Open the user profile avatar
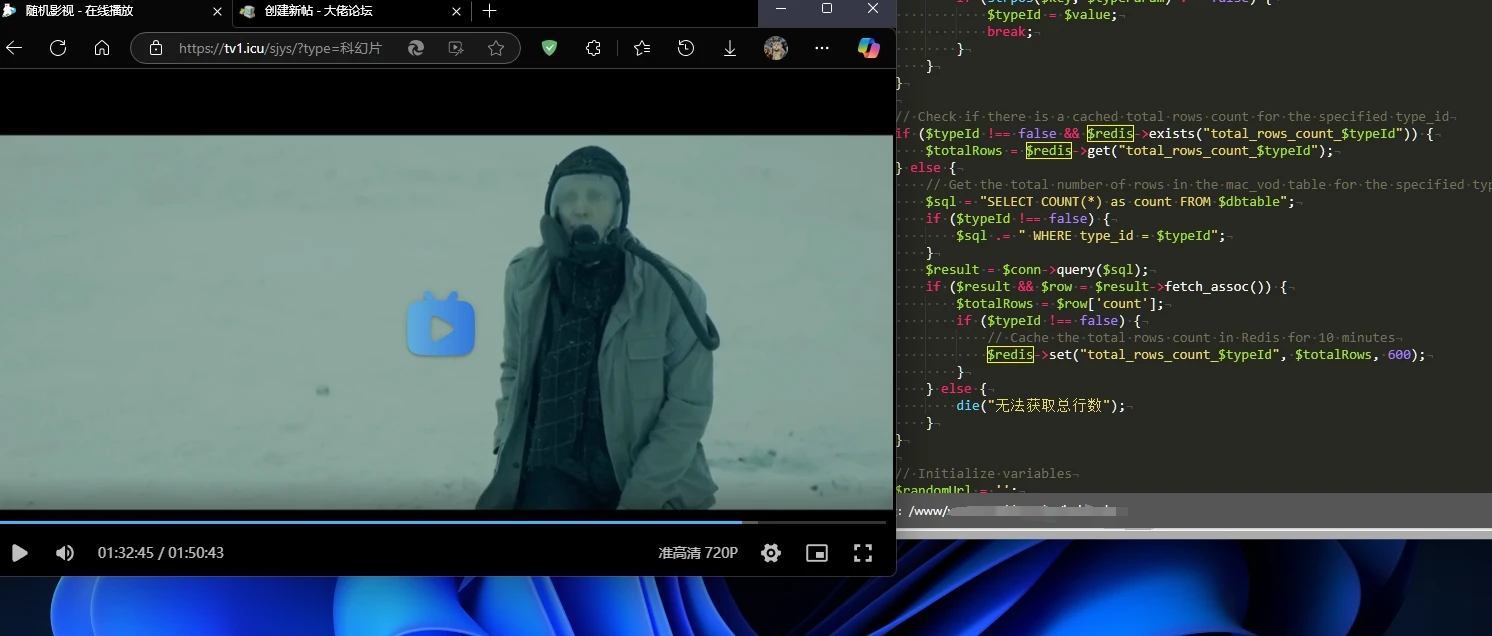1492x636 pixels. click(775, 48)
